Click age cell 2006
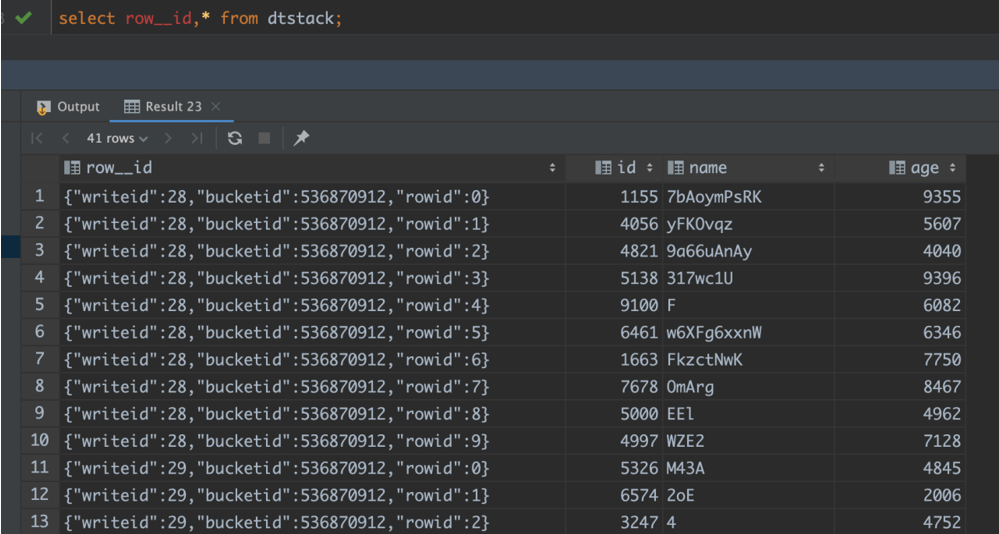 click(900, 495)
